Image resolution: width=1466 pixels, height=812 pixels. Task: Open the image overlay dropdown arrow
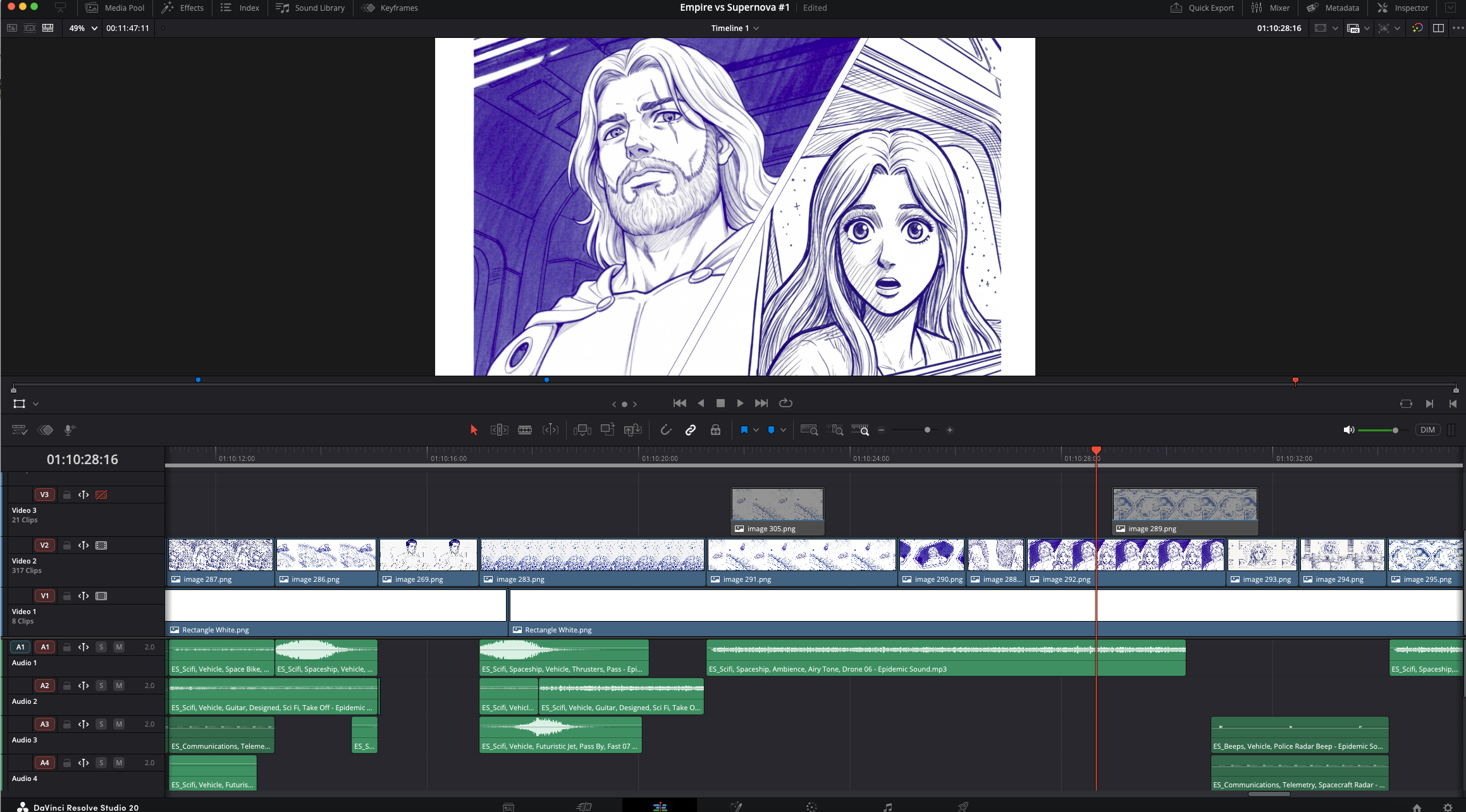coord(1397,28)
